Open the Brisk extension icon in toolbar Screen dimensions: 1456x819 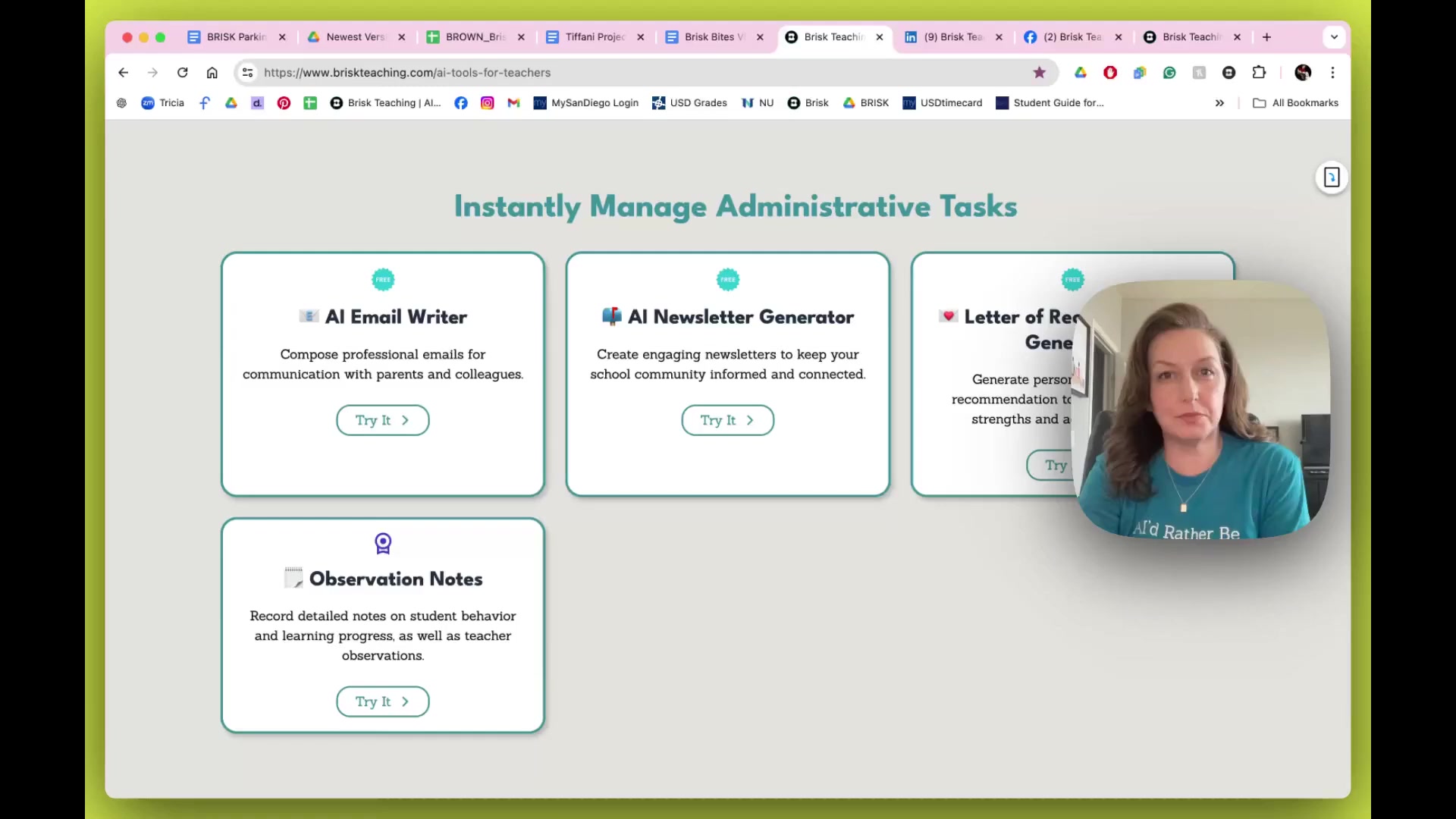(1229, 73)
